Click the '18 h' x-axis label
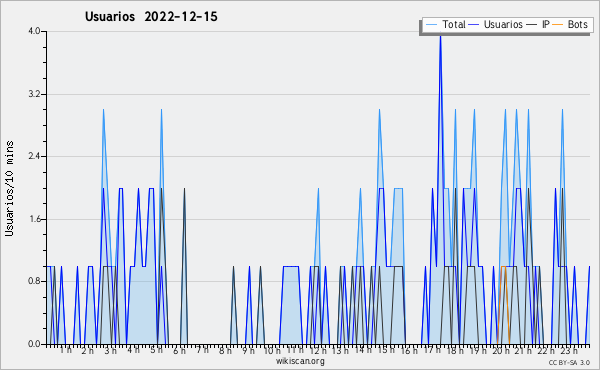Viewport: 600px width, 370px height. point(455,350)
